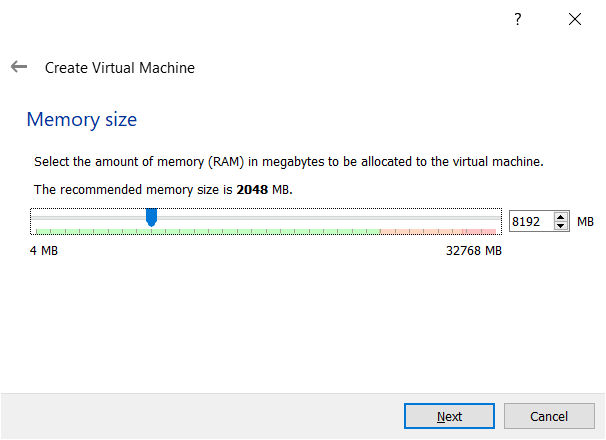Click the Create Virtual Machine title text
Image resolution: width=606 pixels, height=440 pixels.
(120, 68)
